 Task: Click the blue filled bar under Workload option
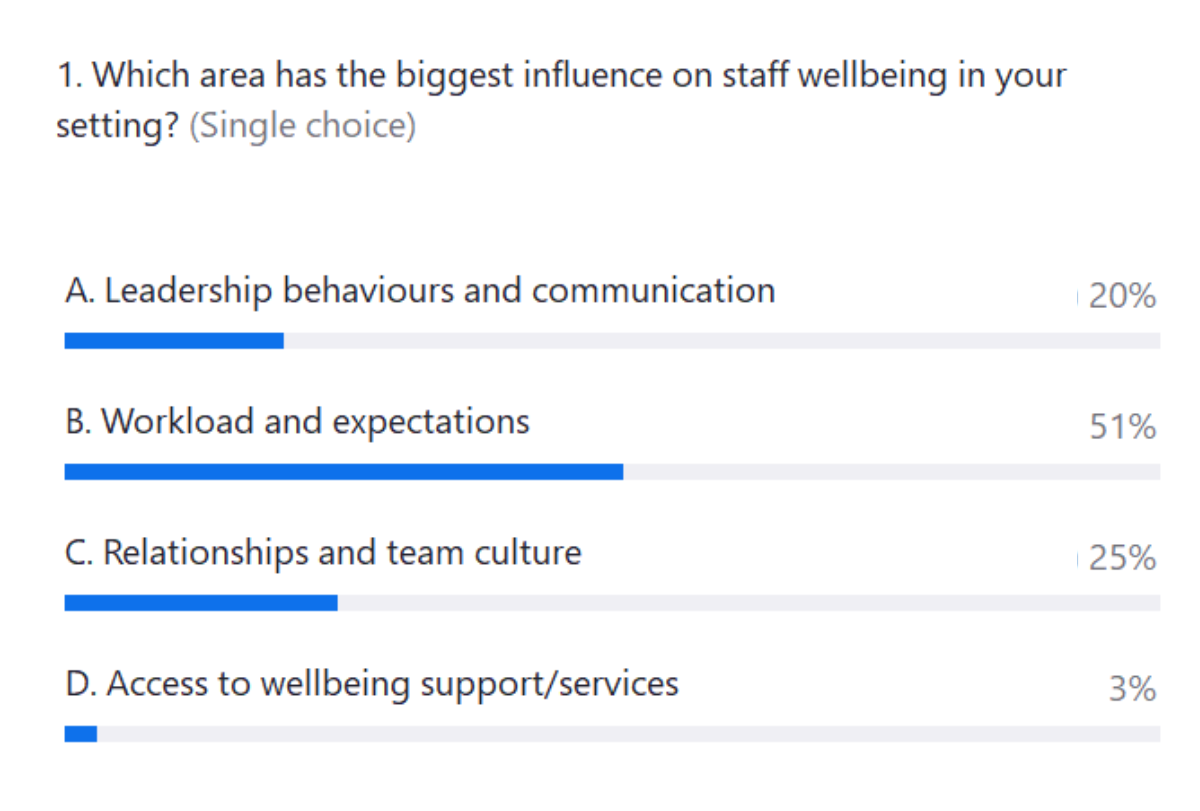344,472
